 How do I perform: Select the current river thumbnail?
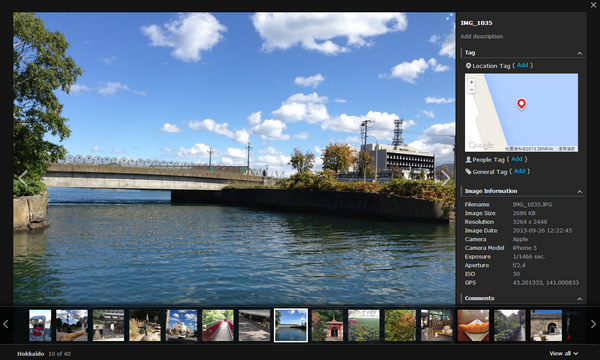291,326
